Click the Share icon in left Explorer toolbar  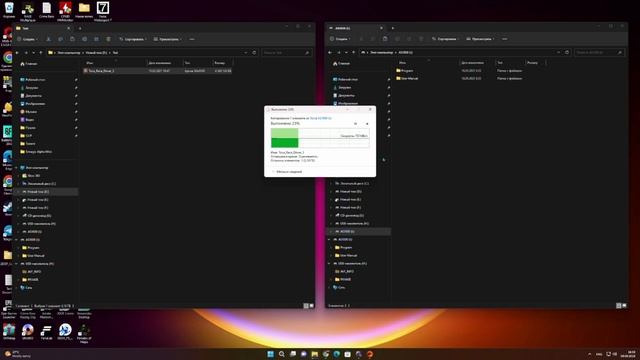[x=96, y=39]
